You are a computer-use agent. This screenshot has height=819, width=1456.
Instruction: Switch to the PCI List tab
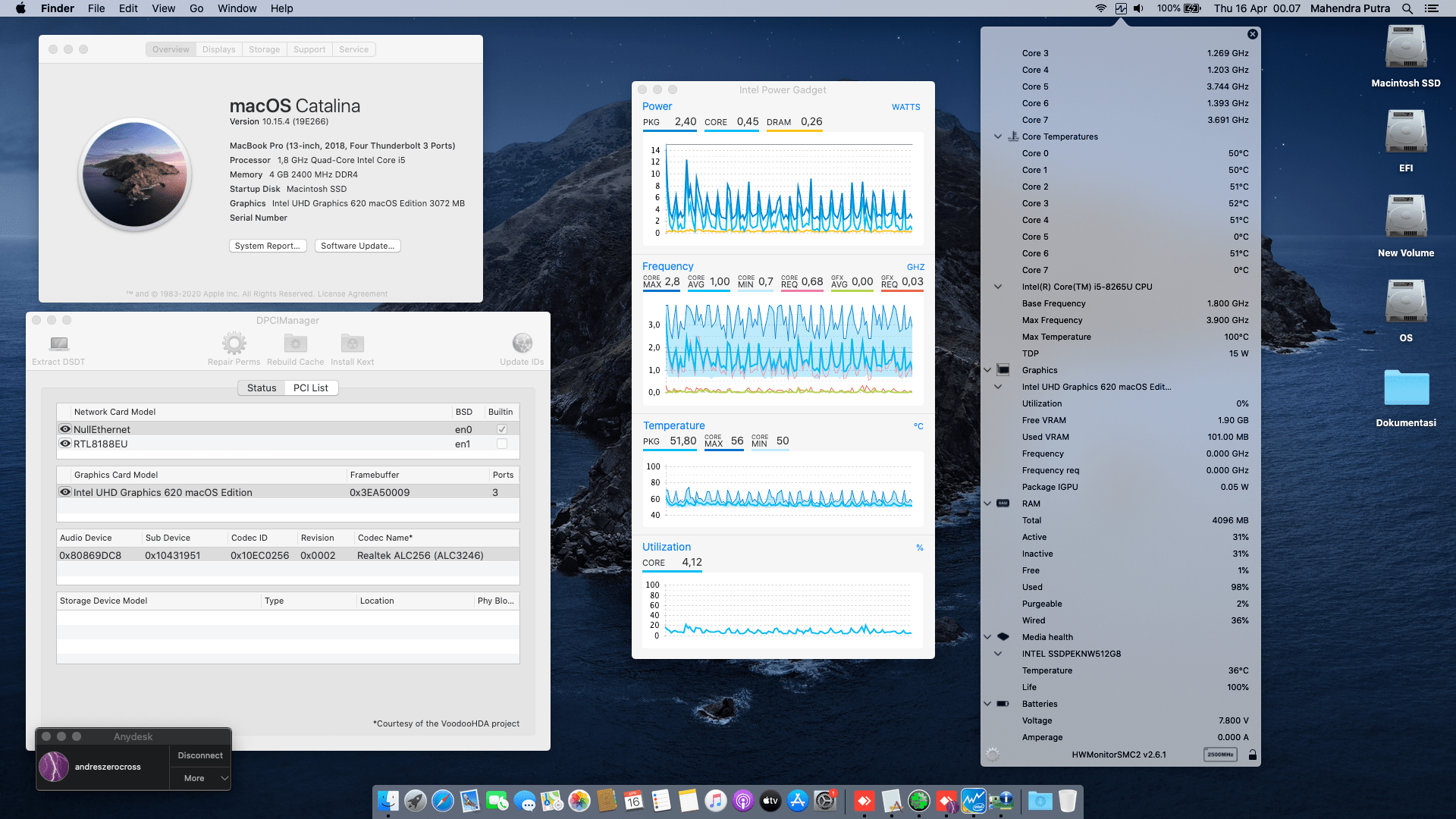point(311,388)
